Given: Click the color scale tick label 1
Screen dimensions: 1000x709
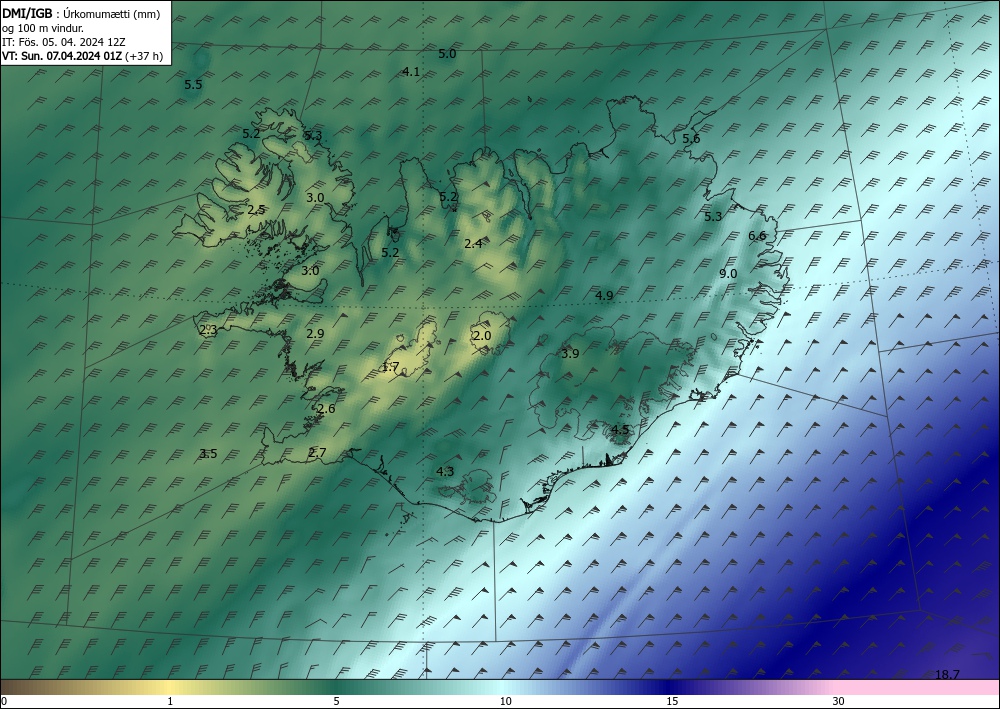Looking at the screenshot, I should [x=170, y=702].
